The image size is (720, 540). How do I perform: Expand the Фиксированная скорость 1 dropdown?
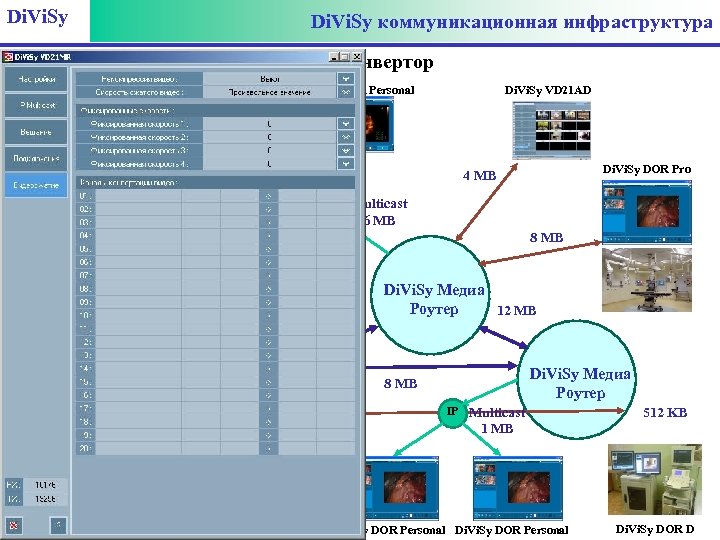pyautogui.click(x=346, y=124)
